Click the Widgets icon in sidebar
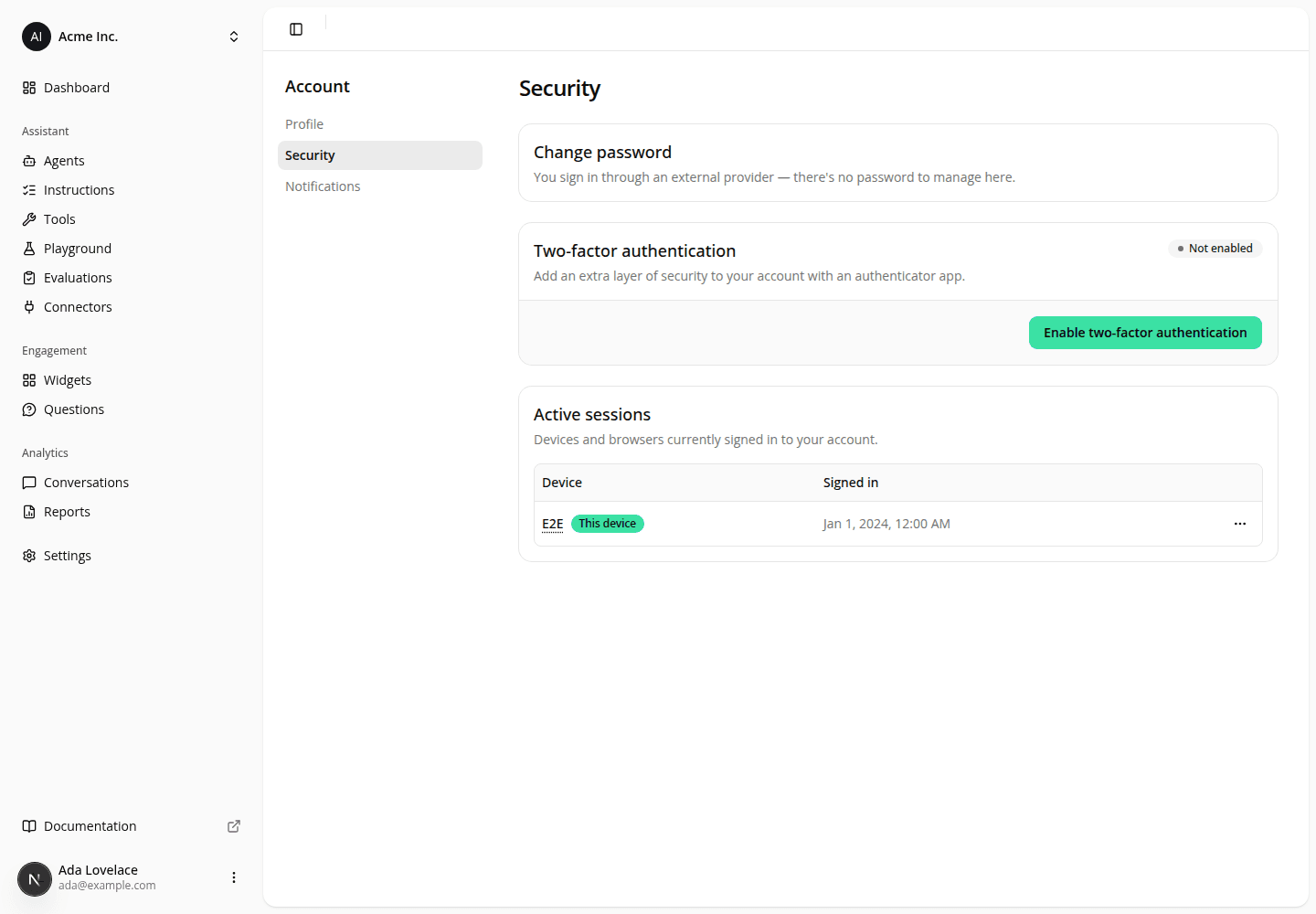Viewport: 1316px width, 914px height. pyautogui.click(x=29, y=380)
